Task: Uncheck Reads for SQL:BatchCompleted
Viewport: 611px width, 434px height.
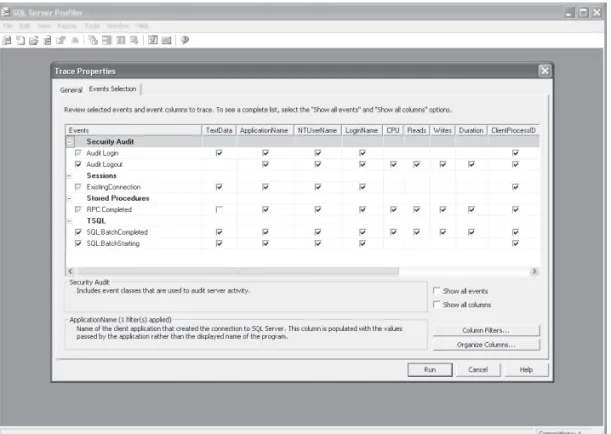Action: (417, 232)
